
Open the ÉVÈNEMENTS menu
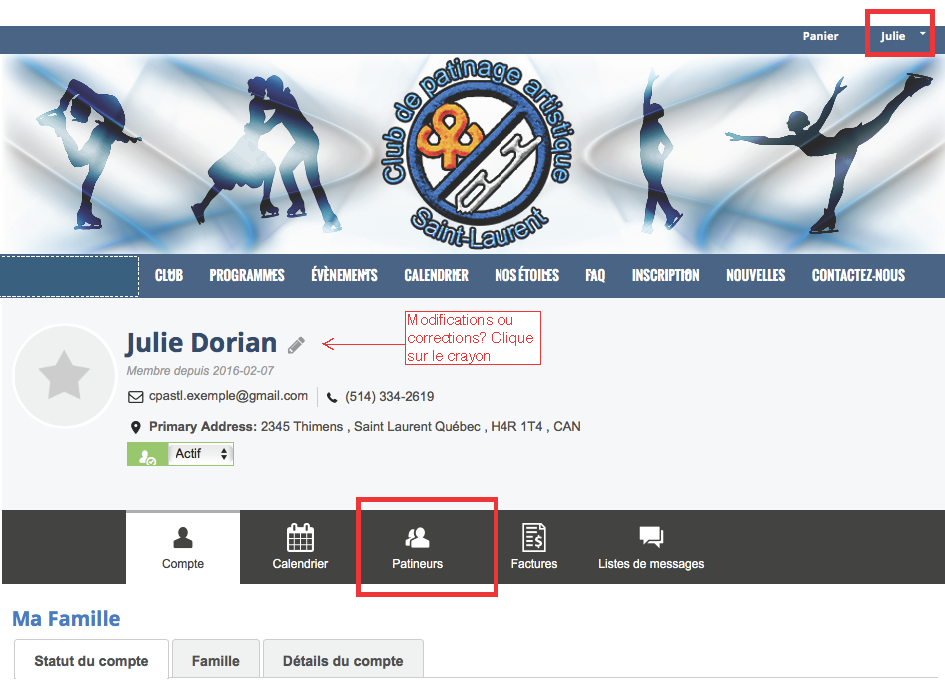pyautogui.click(x=344, y=275)
